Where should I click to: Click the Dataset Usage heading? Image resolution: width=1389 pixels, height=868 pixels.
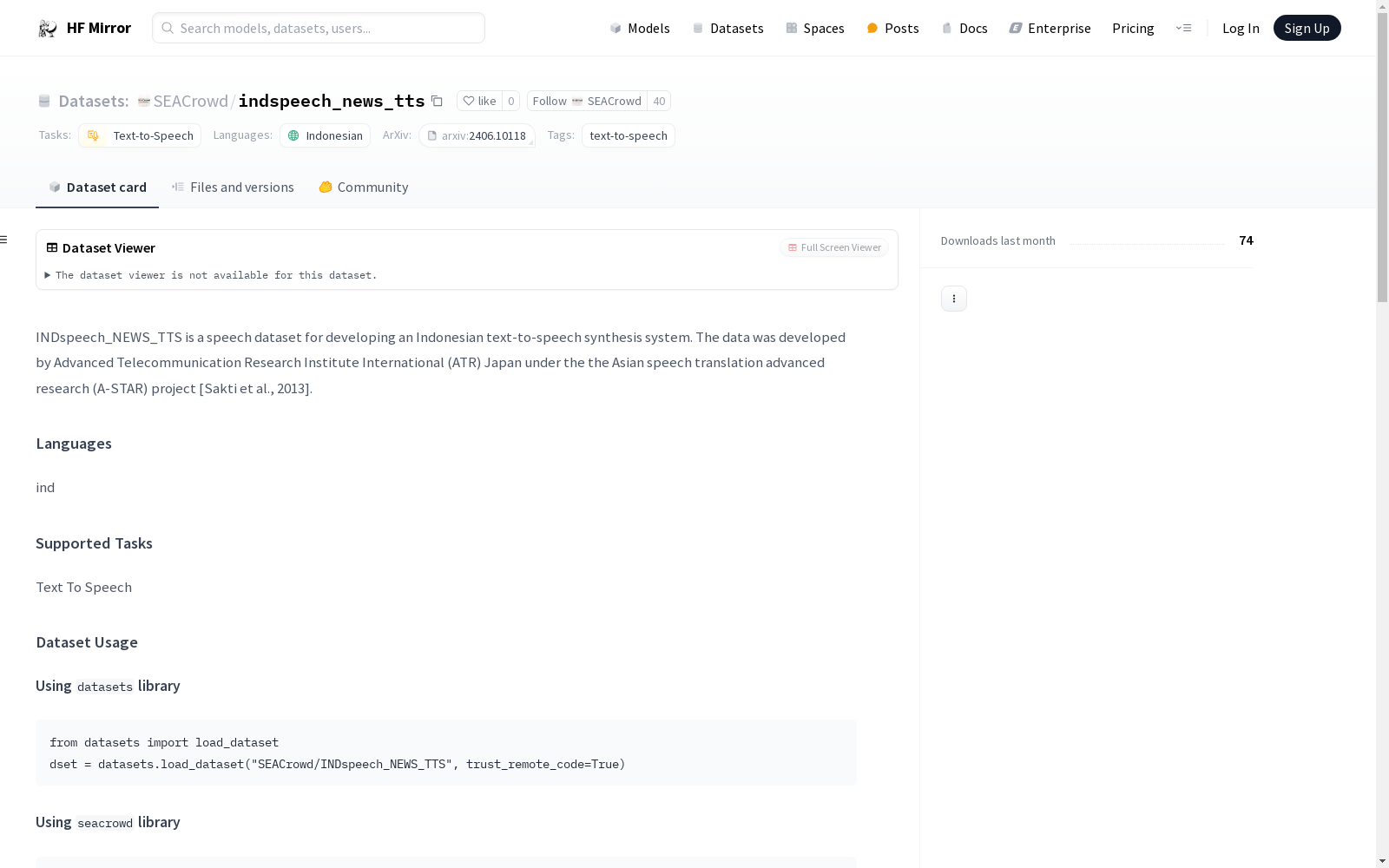(x=87, y=642)
